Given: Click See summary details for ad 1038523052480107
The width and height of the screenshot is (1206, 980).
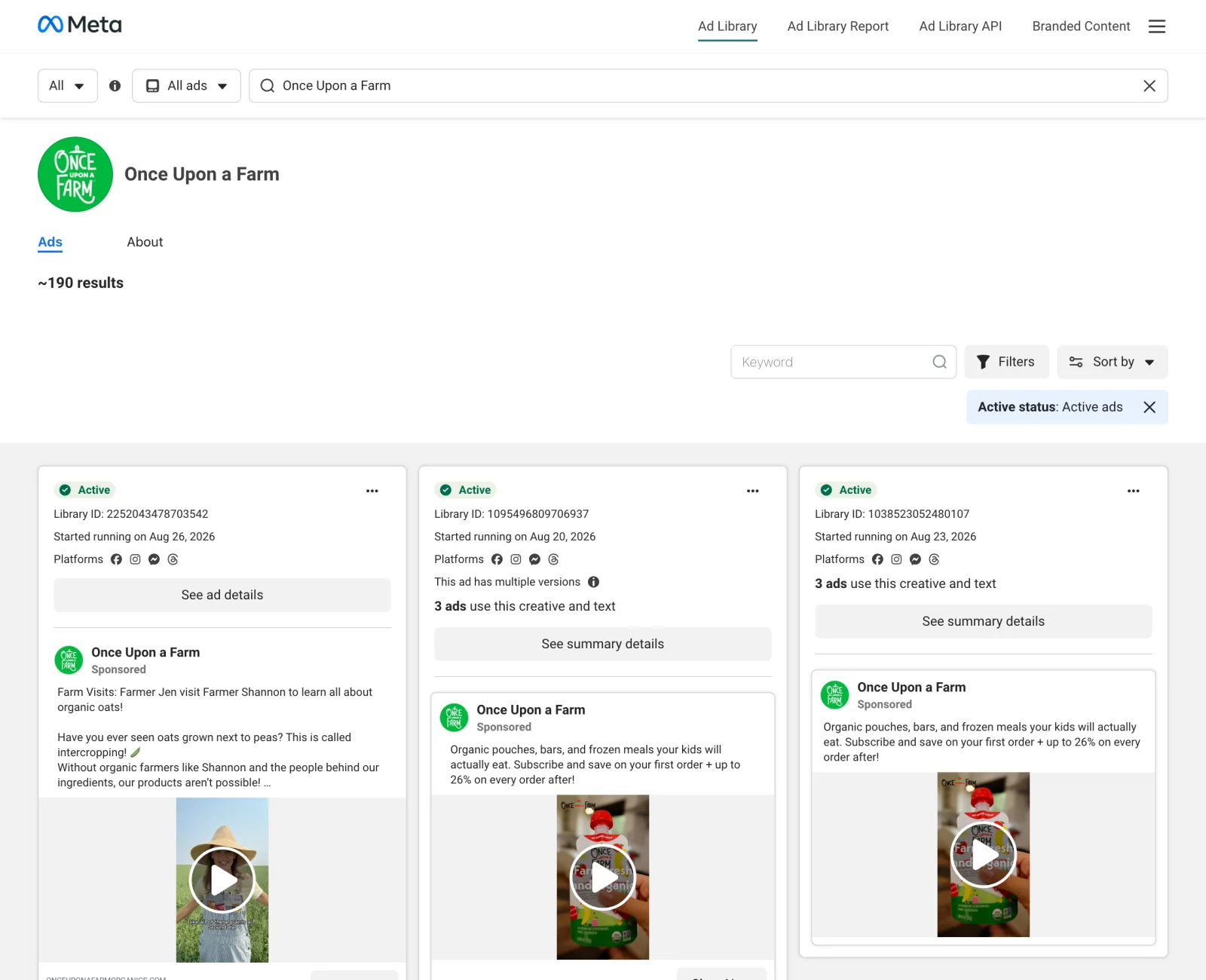Looking at the screenshot, I should (984, 622).
